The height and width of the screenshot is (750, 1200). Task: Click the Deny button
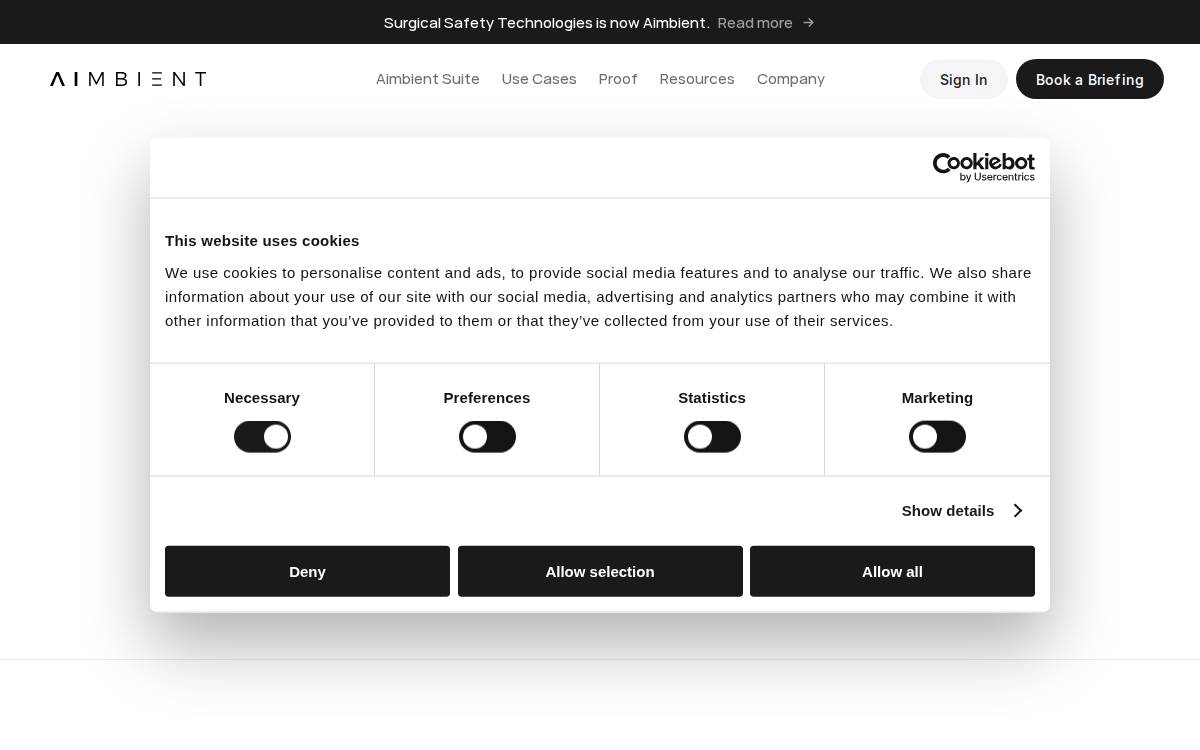pos(307,571)
